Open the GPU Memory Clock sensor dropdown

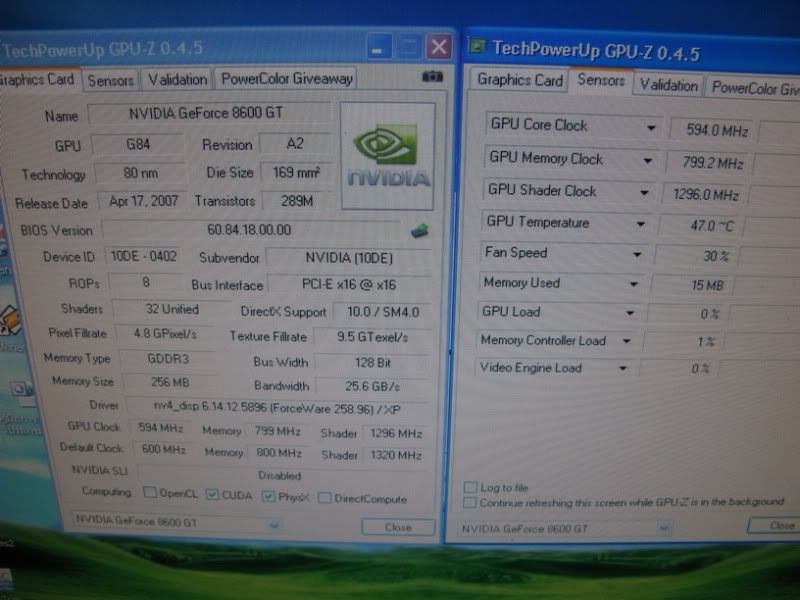pyautogui.click(x=647, y=161)
